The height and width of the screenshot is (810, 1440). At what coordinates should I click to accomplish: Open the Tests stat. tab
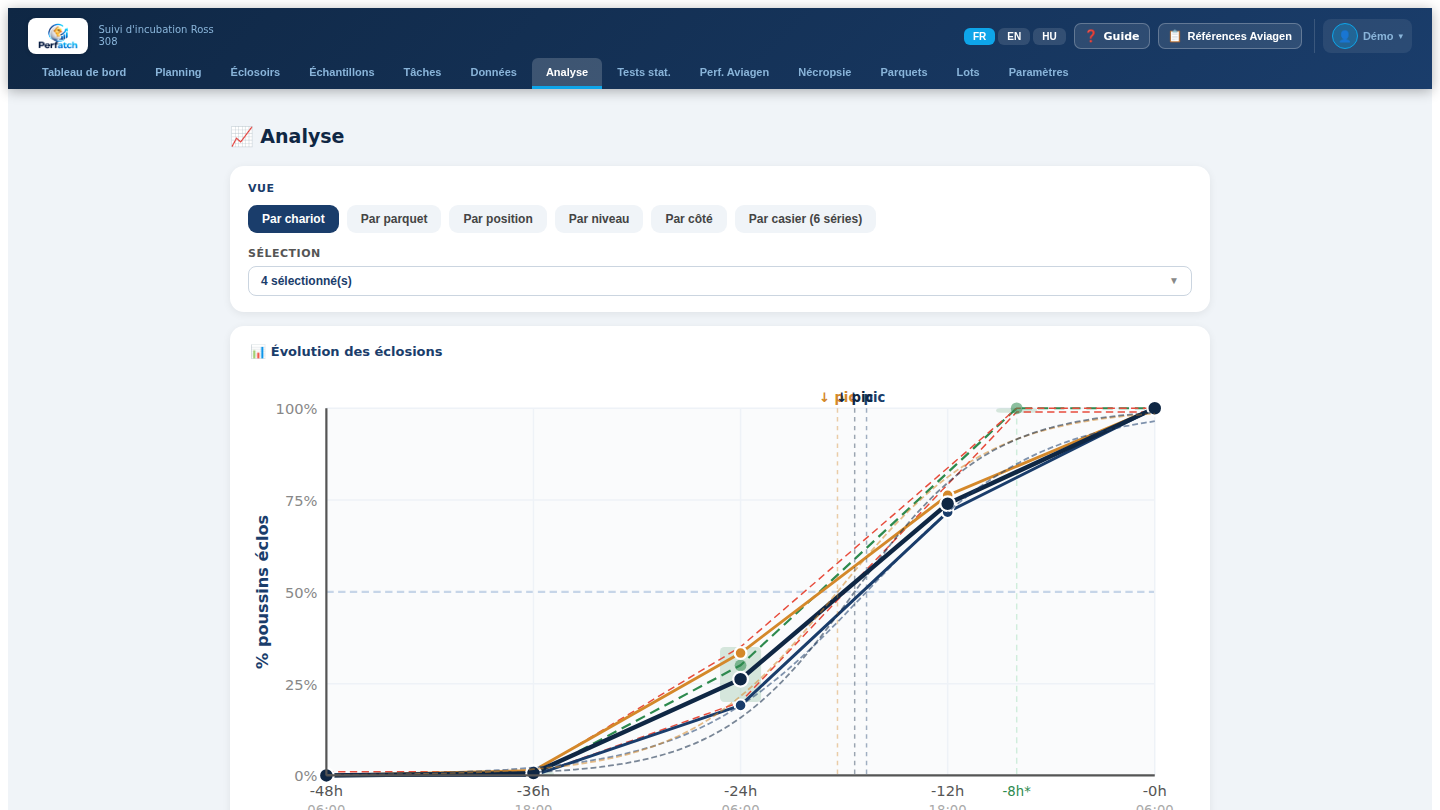(644, 72)
